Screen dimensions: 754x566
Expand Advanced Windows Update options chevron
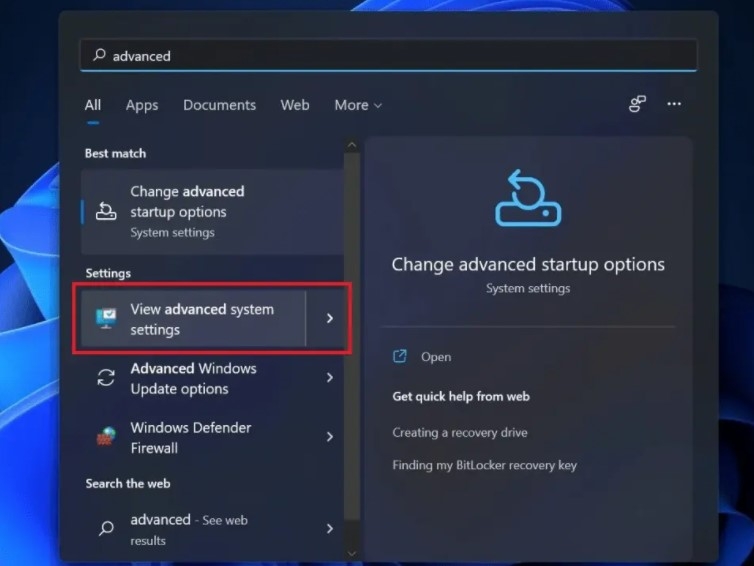click(329, 378)
